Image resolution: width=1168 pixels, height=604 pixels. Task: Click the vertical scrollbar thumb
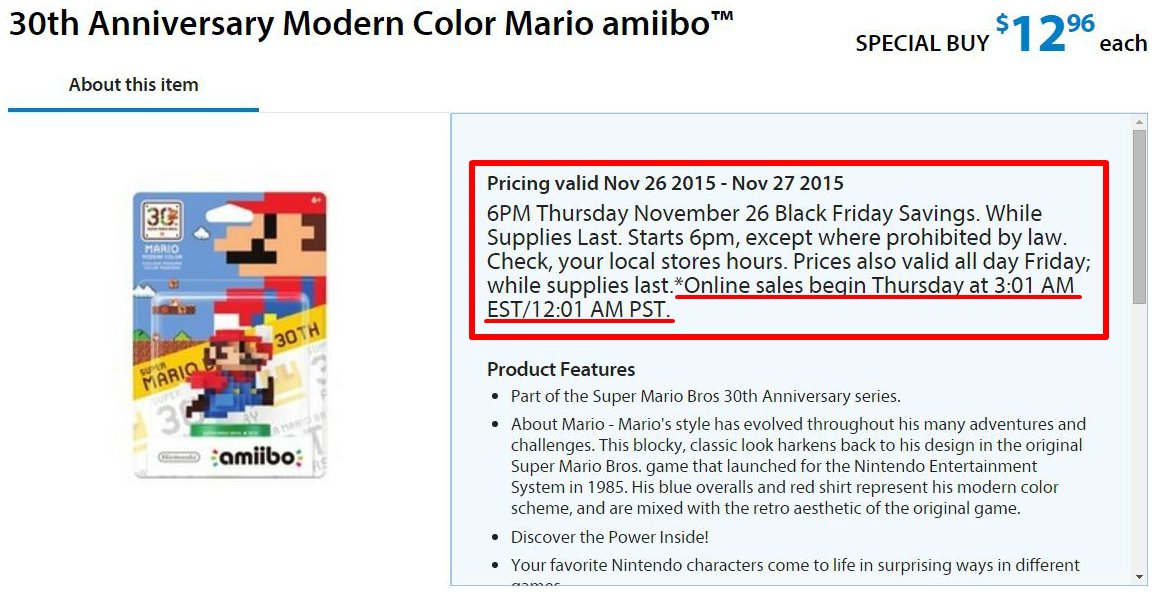1140,217
